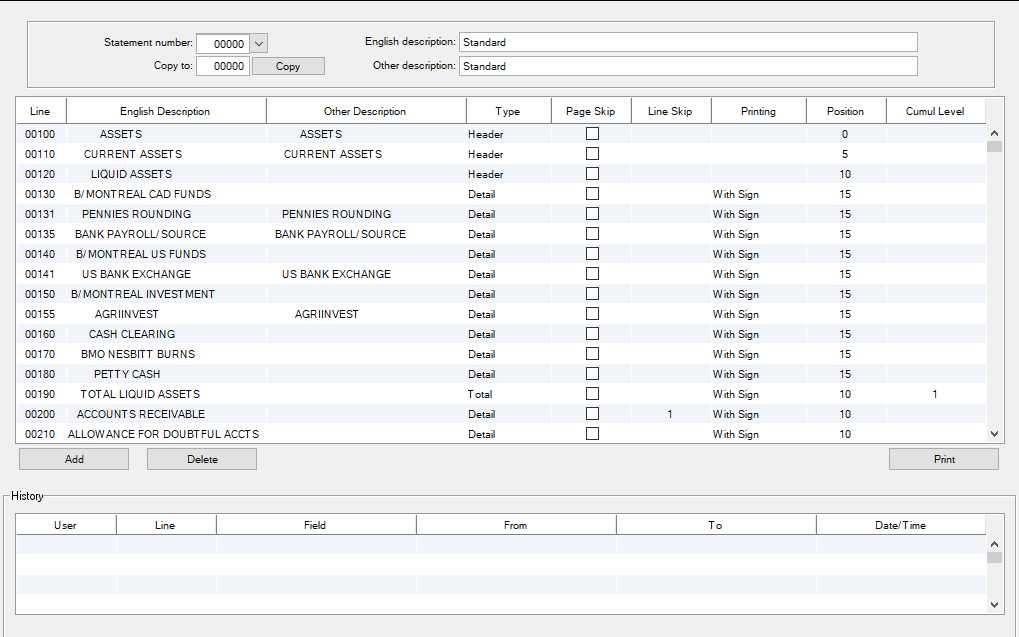This screenshot has width=1019, height=637.
Task: Toggle Page Skip checkbox for PETTY CASH
Action: click(x=592, y=374)
